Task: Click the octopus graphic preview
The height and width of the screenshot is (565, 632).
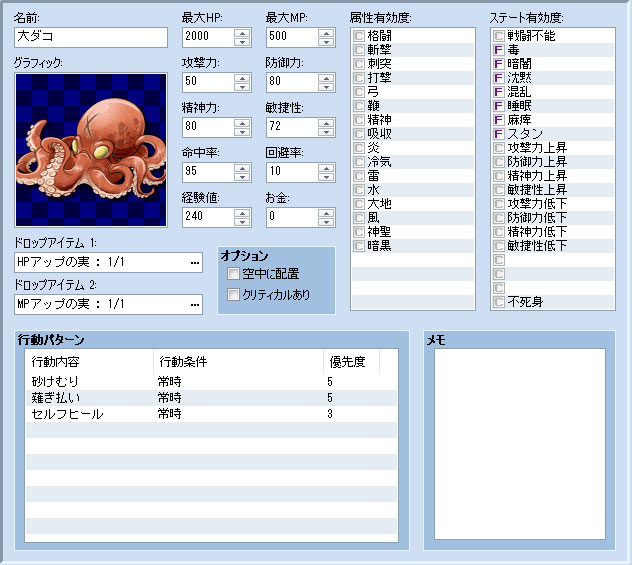Action: (x=91, y=149)
